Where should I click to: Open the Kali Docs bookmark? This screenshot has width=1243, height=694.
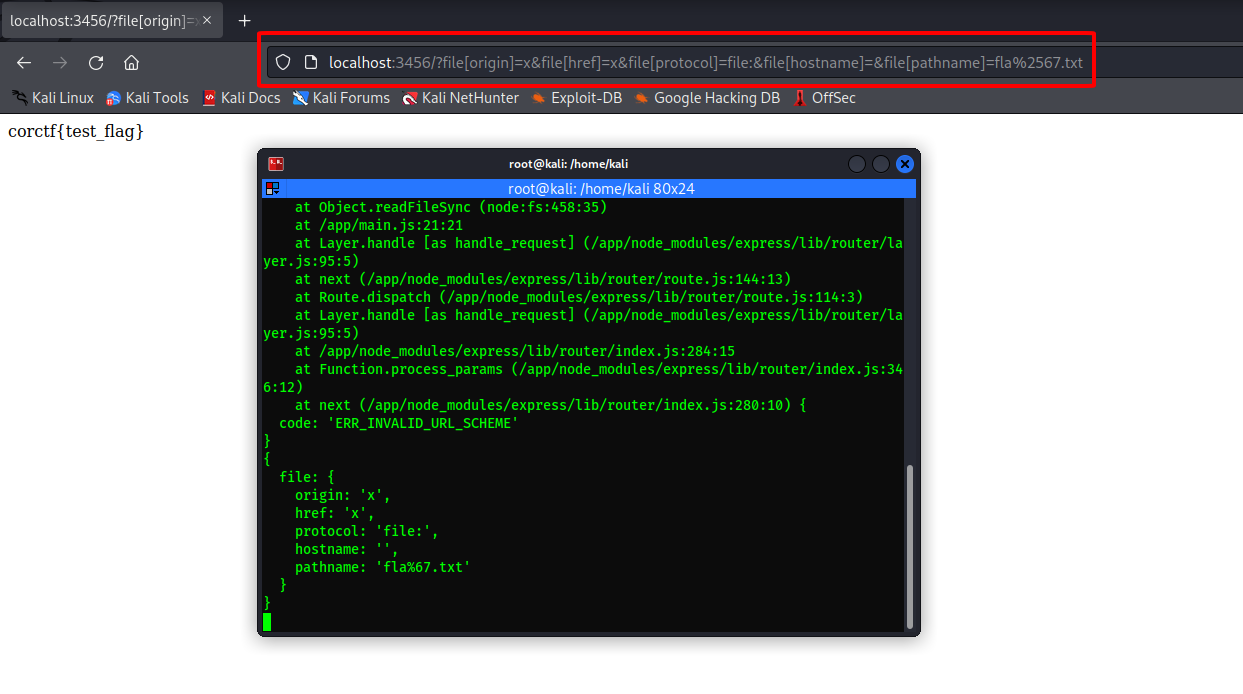241,98
